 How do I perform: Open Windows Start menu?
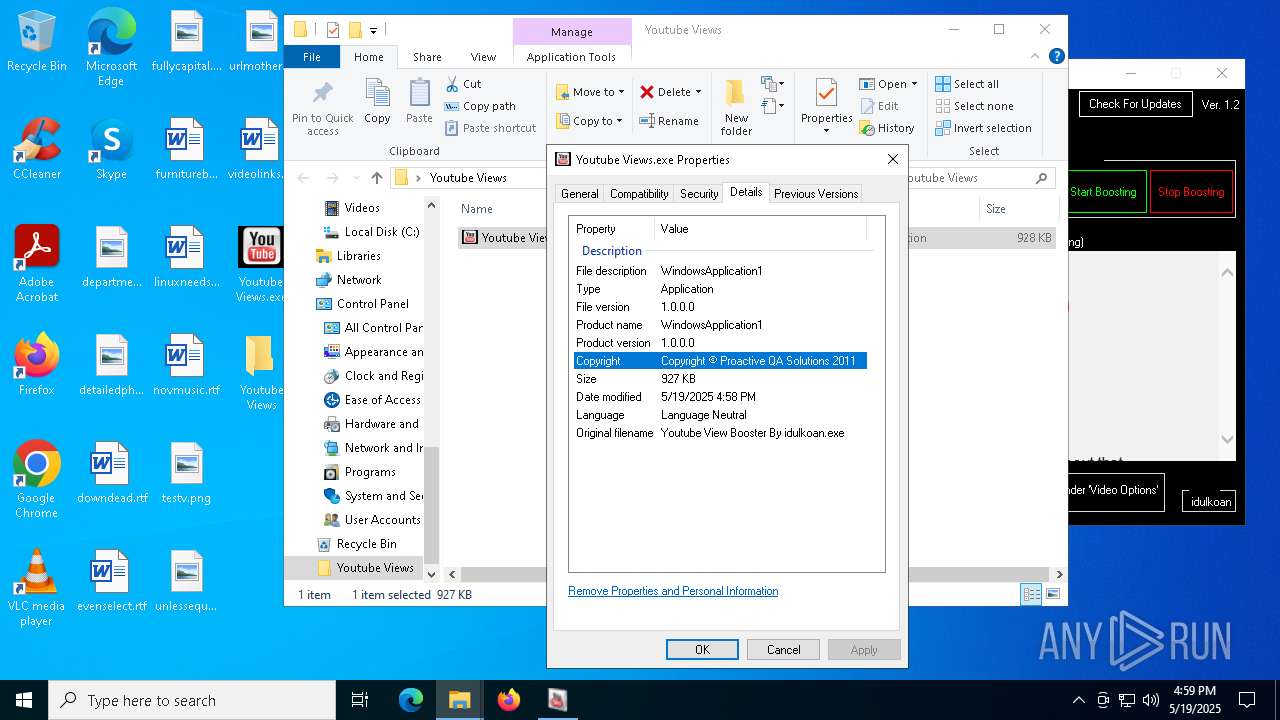coord(24,700)
